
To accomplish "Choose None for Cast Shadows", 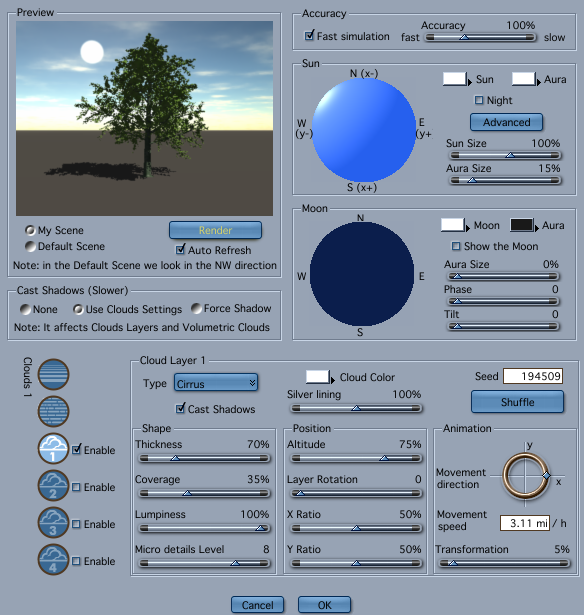I will click(25, 309).
